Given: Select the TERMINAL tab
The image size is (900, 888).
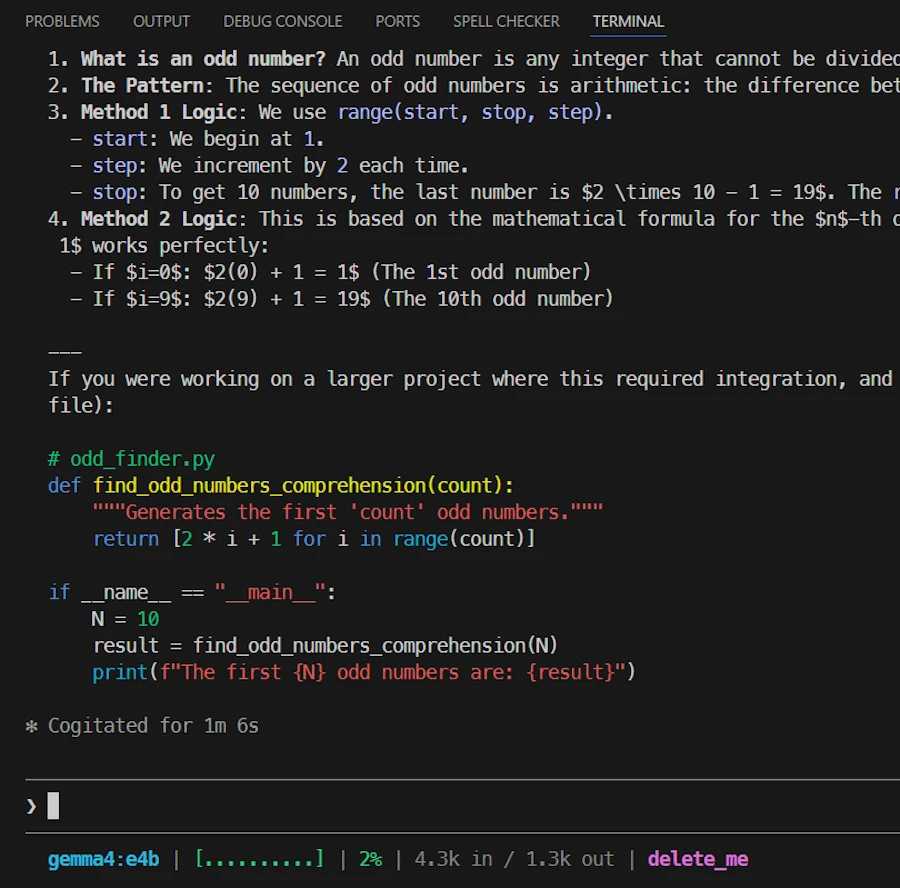Looking at the screenshot, I should [x=628, y=22].
